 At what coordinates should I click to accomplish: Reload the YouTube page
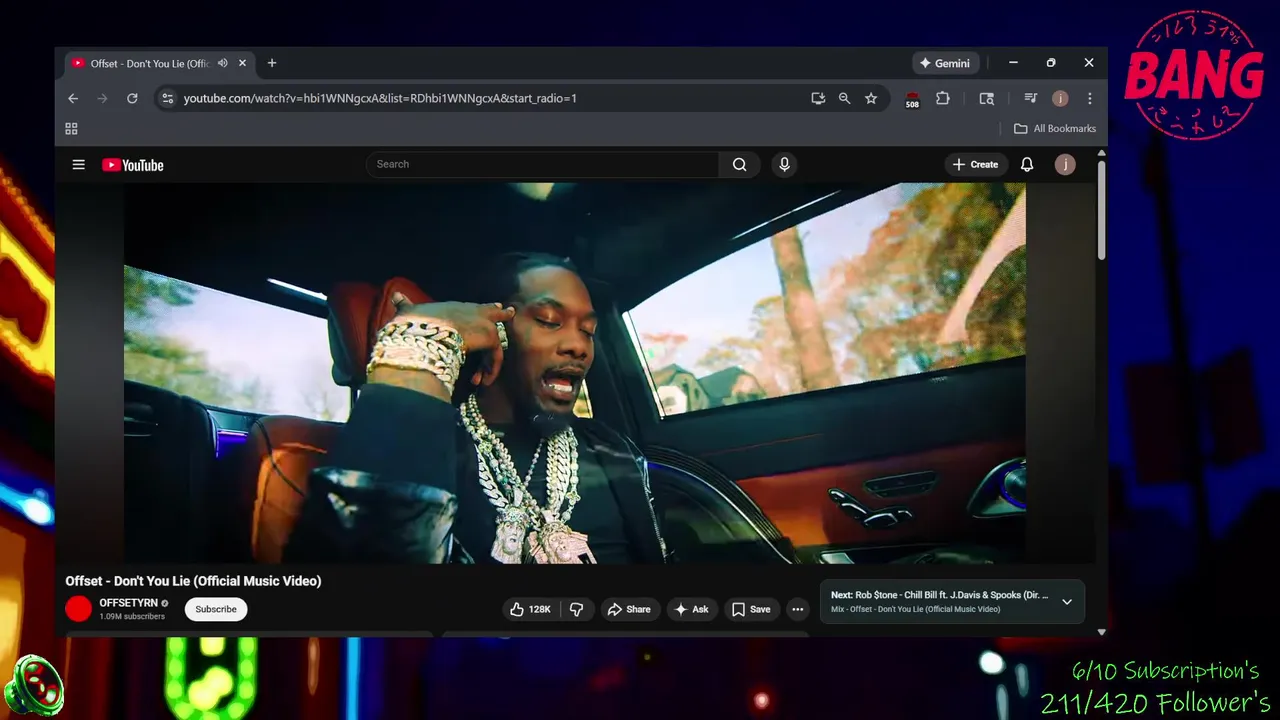coord(132,98)
